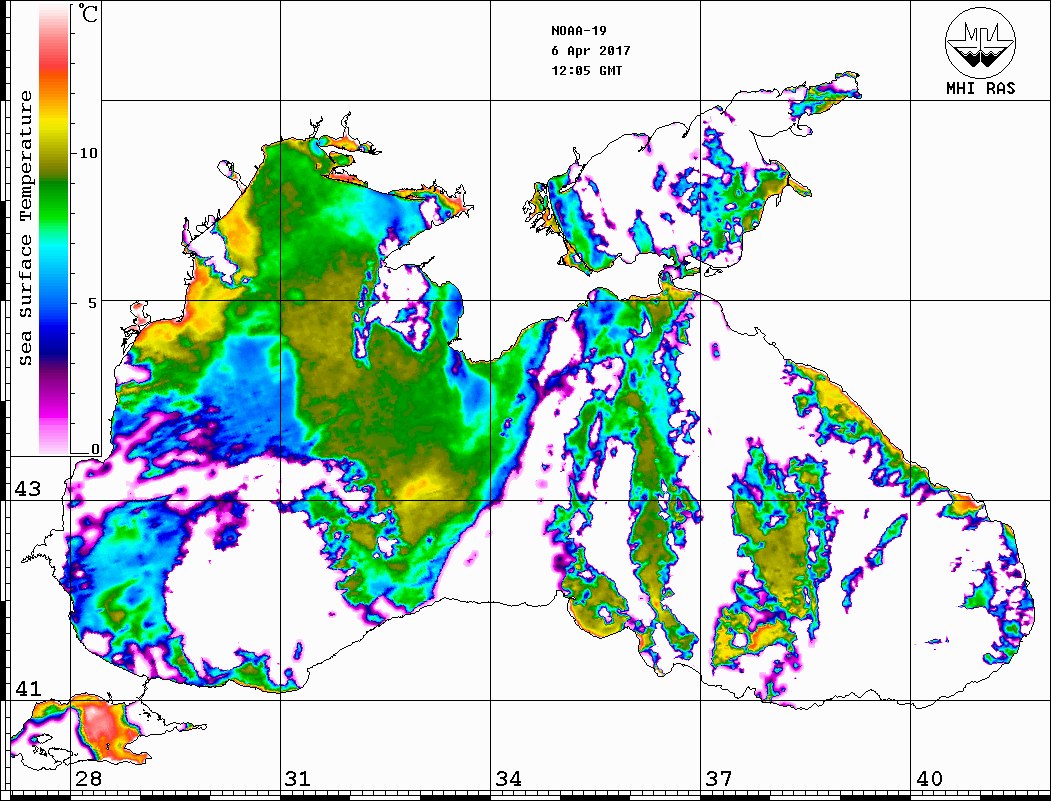
Task: Select the 'NOAA-19' satellite label
Action: (x=578, y=31)
